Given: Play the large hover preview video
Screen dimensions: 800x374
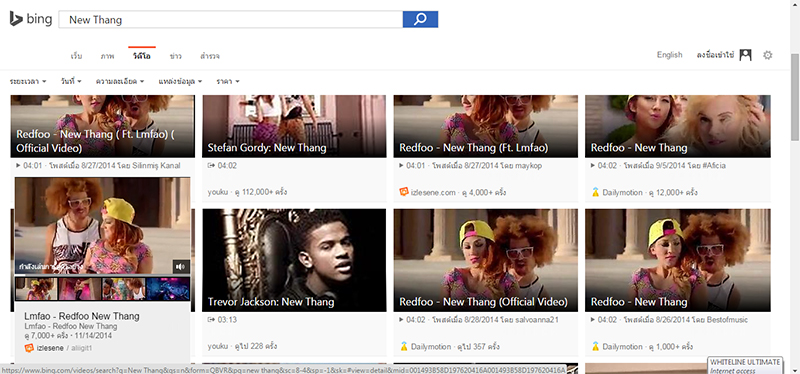Looking at the screenshot, I should click(103, 225).
